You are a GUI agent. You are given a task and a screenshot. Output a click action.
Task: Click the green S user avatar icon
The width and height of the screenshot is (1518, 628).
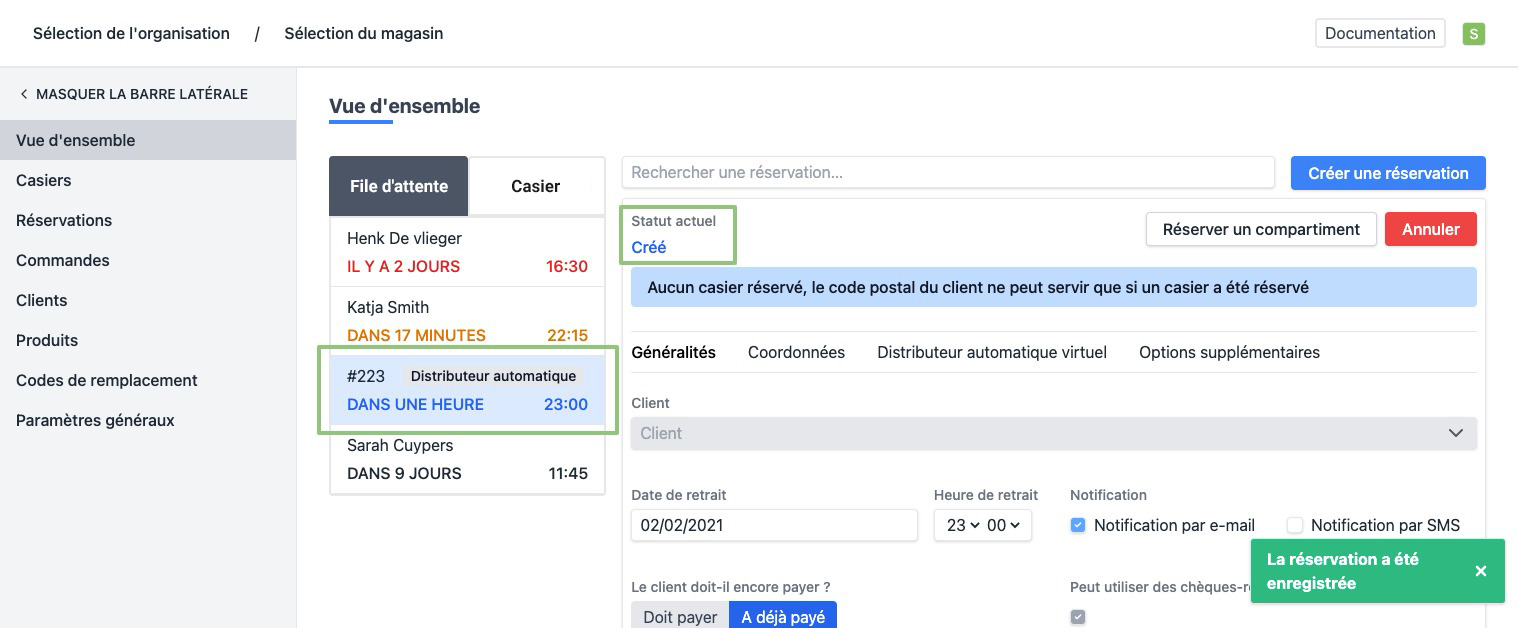[x=1472, y=34]
